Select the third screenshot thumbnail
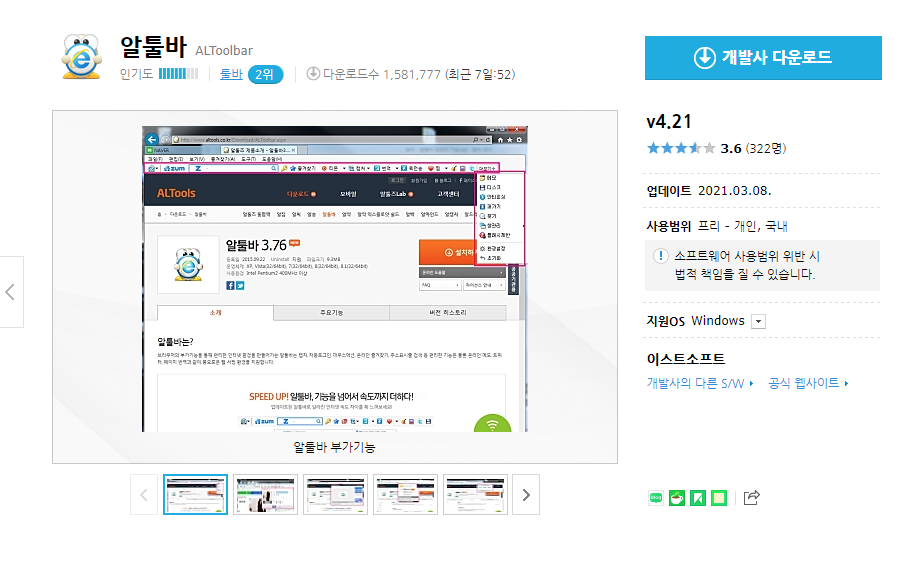The width and height of the screenshot is (909, 565). [336, 495]
